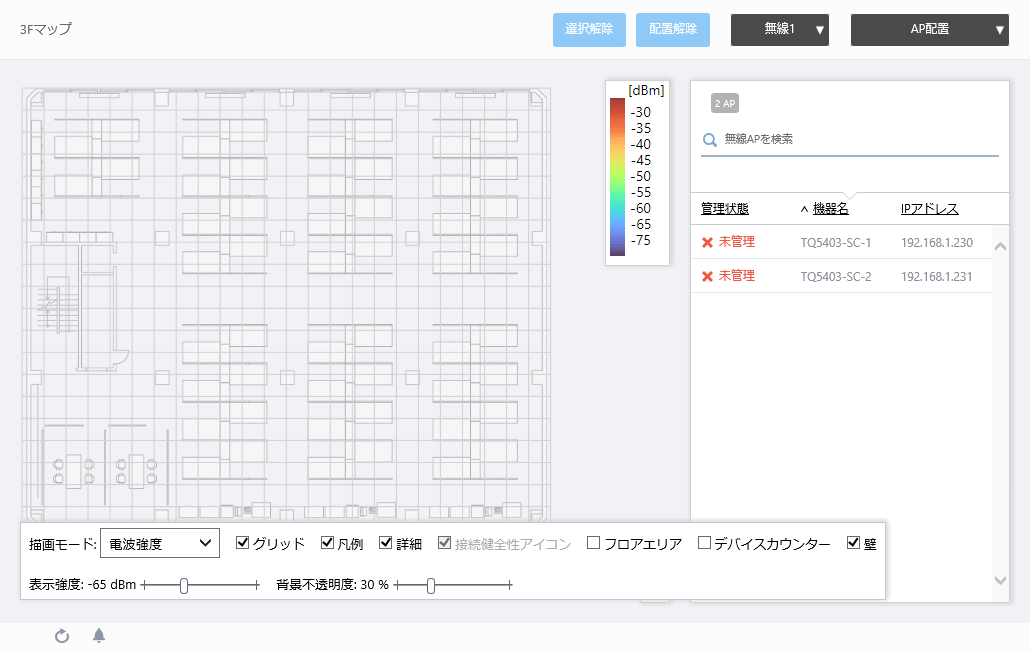Open the notification bell icon
Viewport: 1030px width, 652px height.
coord(99,636)
